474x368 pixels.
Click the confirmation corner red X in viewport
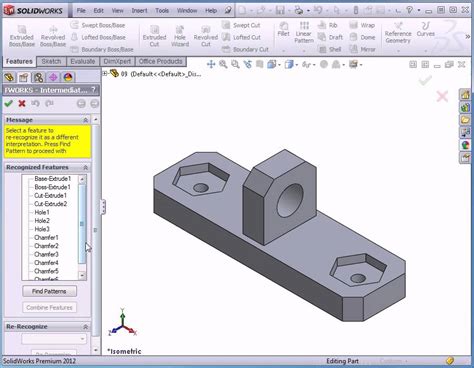[x=442, y=97]
